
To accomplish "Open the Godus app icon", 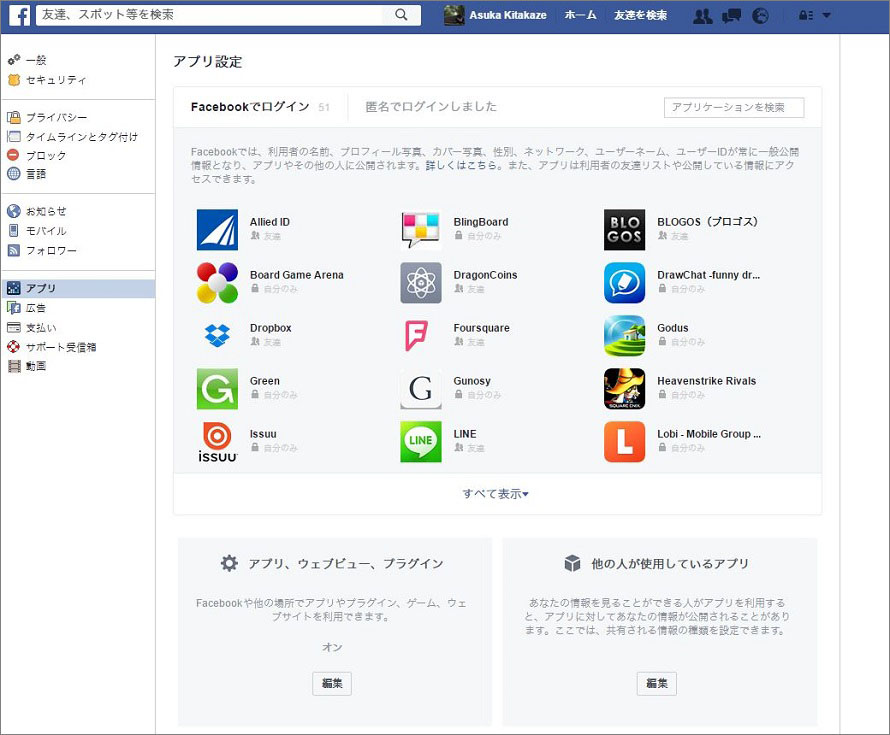I will click(624, 335).
